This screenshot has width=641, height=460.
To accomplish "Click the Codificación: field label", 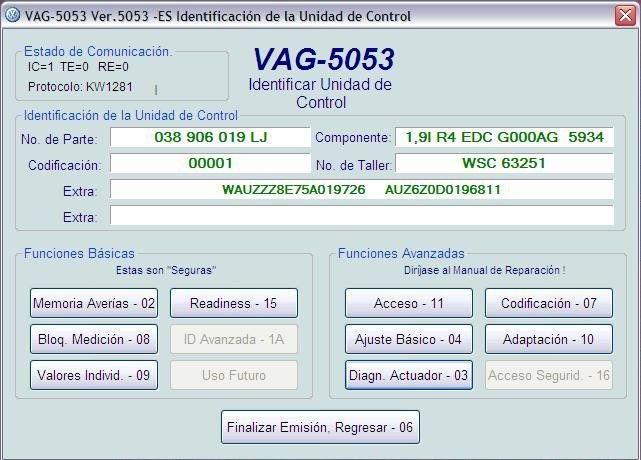I will [x=65, y=165].
